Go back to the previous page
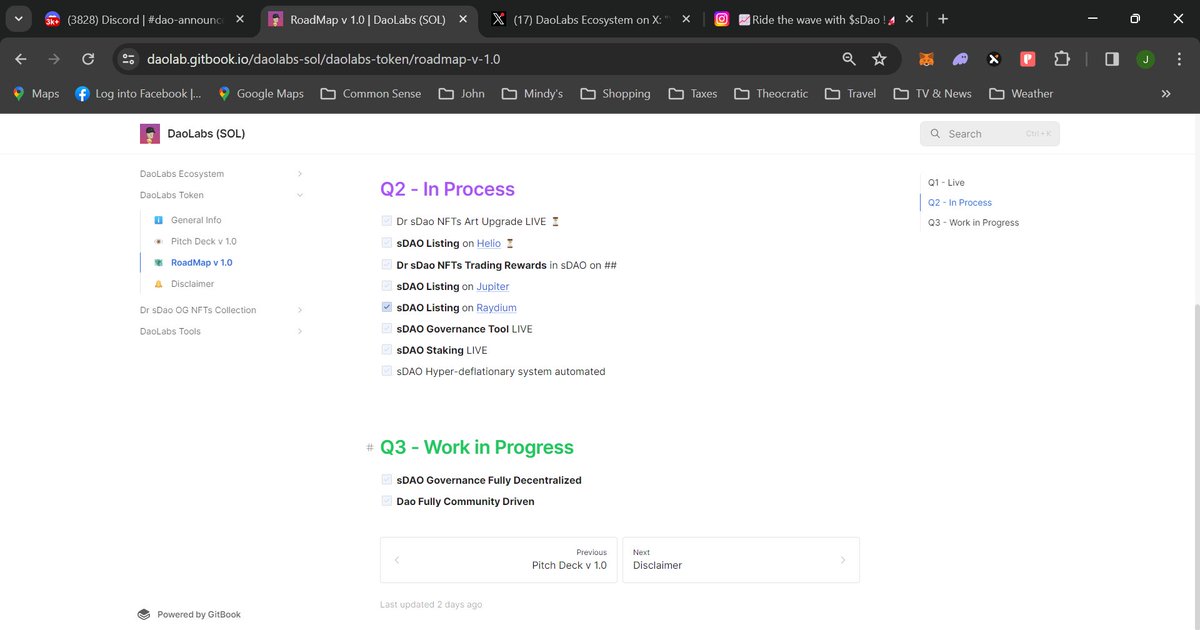The height and width of the screenshot is (630, 1200). pyautogui.click(x=22, y=59)
